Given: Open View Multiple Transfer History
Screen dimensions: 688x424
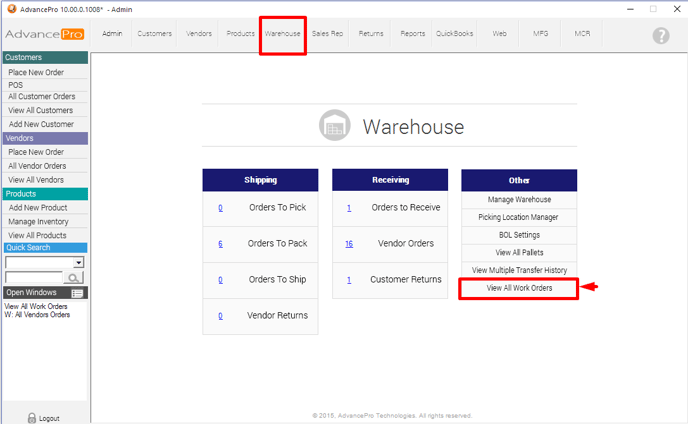Looking at the screenshot, I should point(519,270).
